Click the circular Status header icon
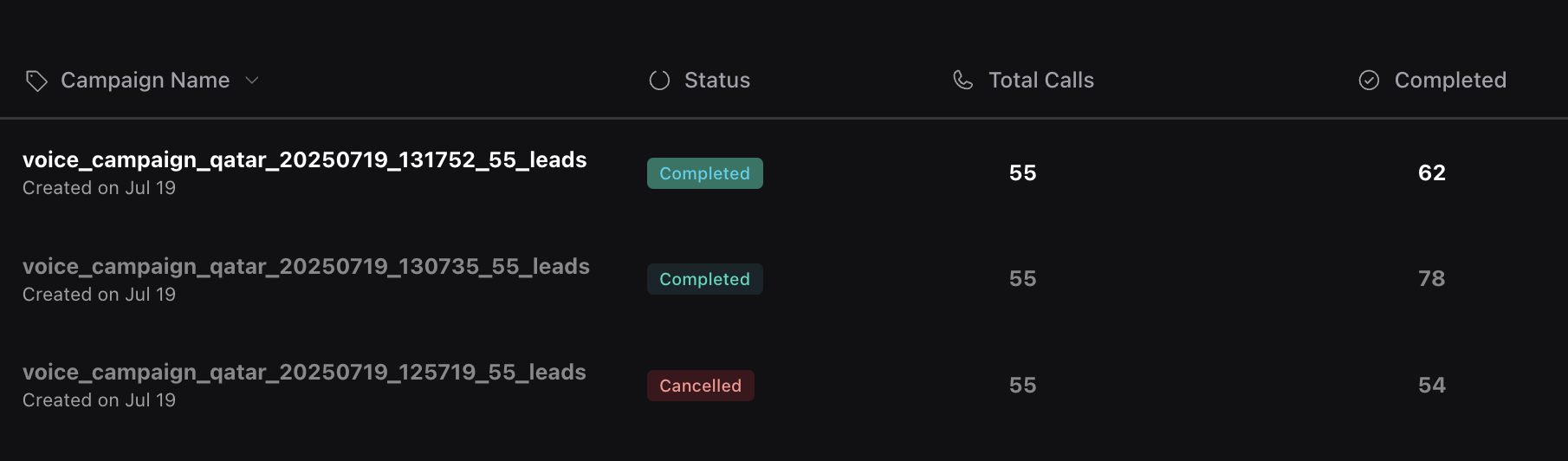The image size is (1568, 461). (659, 81)
